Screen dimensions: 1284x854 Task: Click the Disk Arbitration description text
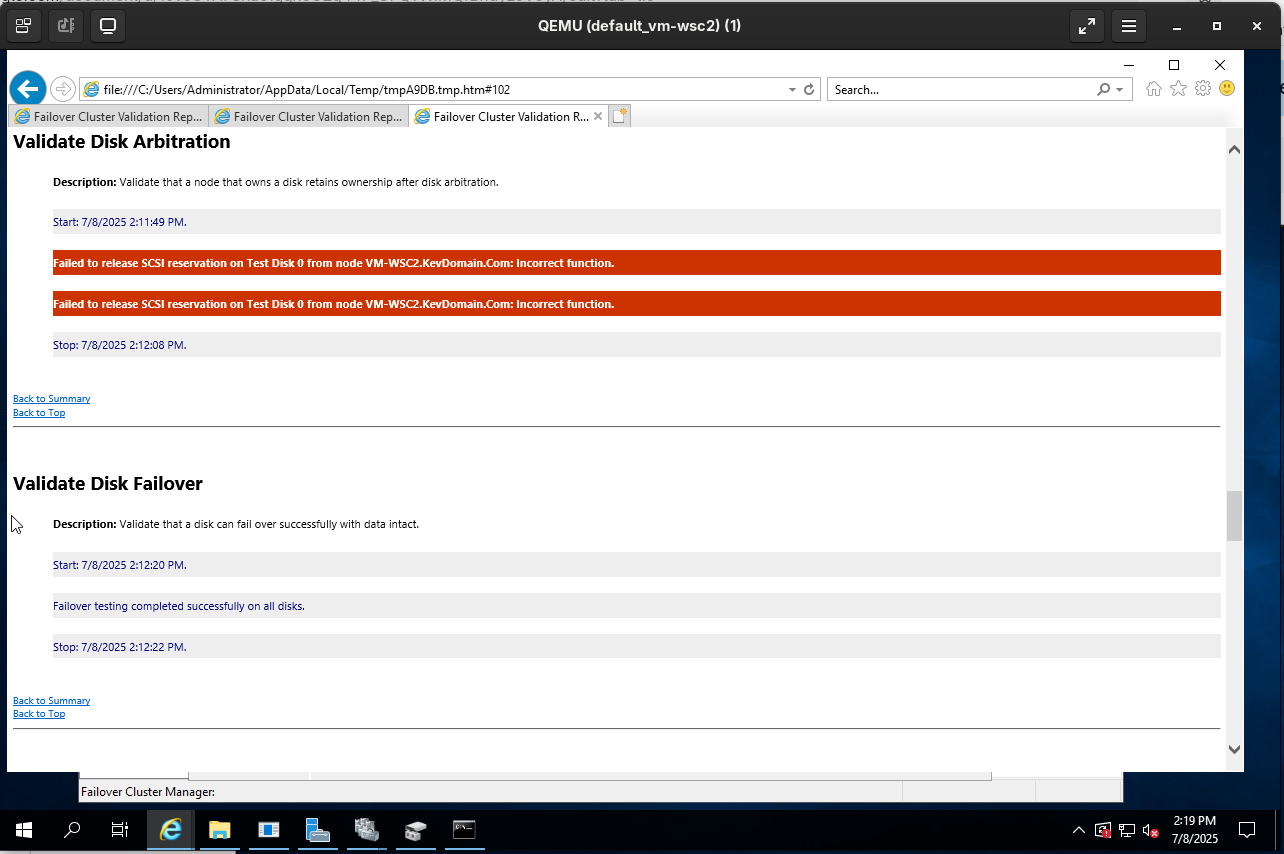click(x=276, y=183)
